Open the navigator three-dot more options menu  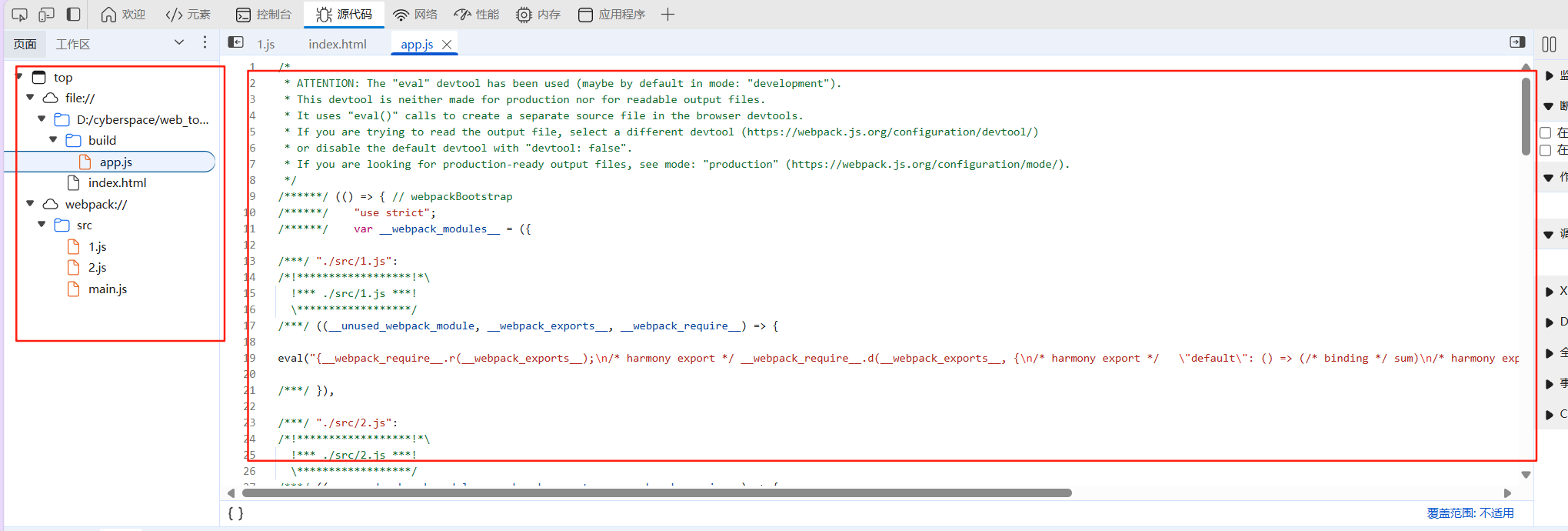[205, 42]
